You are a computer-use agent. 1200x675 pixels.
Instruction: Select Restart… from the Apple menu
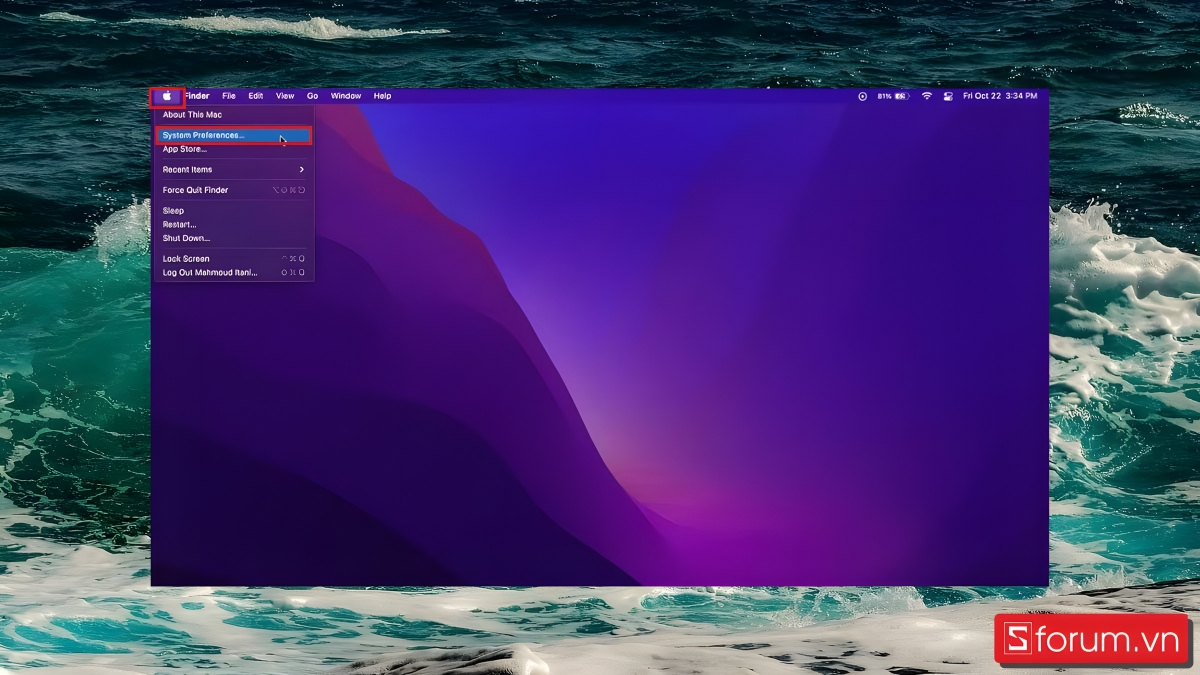pyautogui.click(x=233, y=225)
